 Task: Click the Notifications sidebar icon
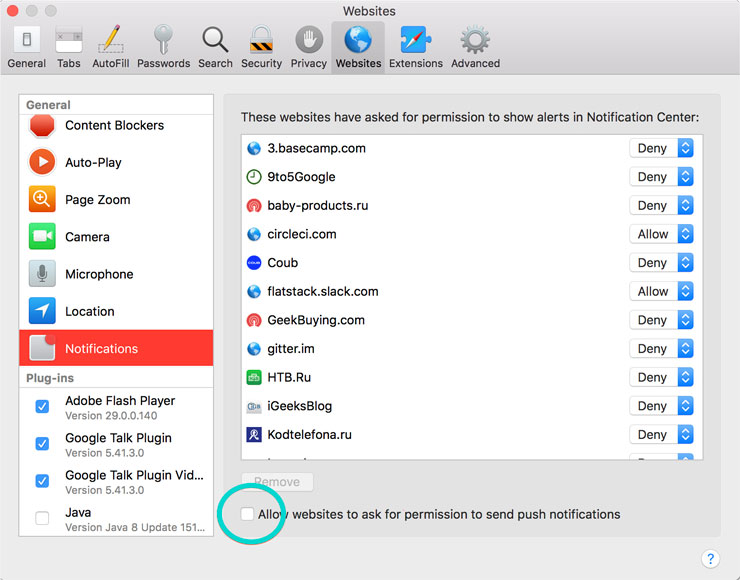pyautogui.click(x=42, y=348)
